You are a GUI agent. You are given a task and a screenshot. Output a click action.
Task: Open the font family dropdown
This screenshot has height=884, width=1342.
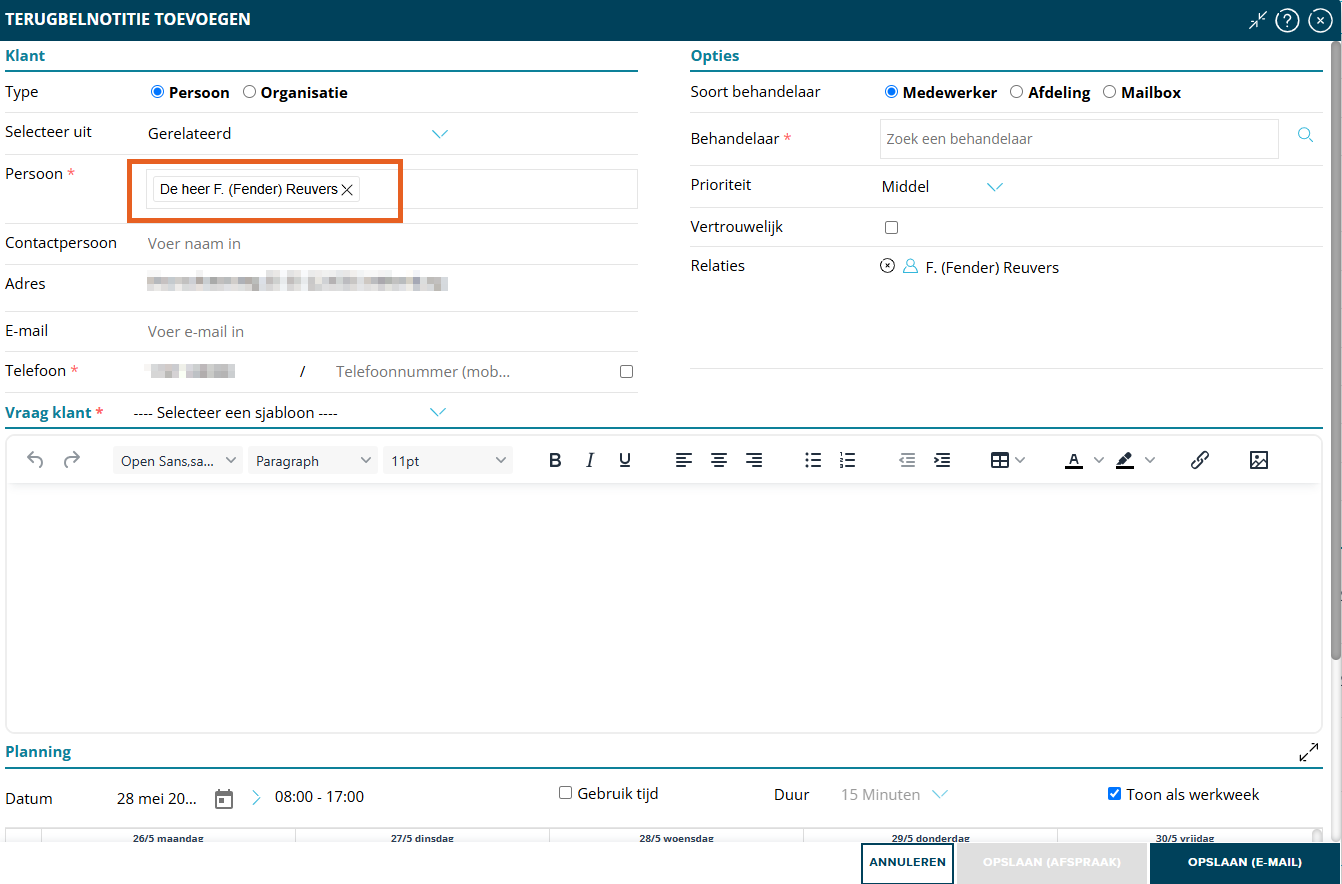(x=178, y=461)
